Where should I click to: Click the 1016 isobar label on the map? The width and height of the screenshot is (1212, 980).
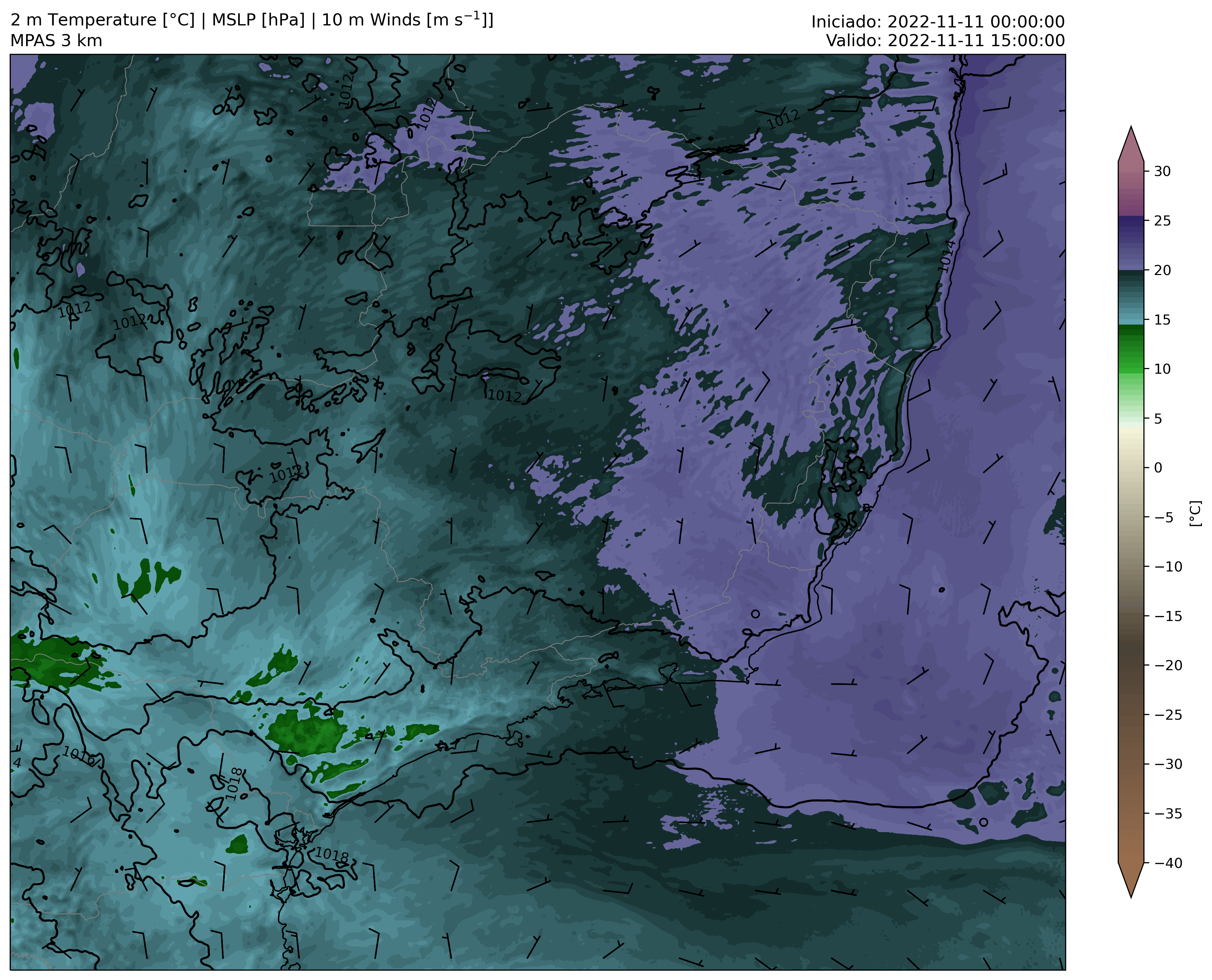(x=79, y=756)
